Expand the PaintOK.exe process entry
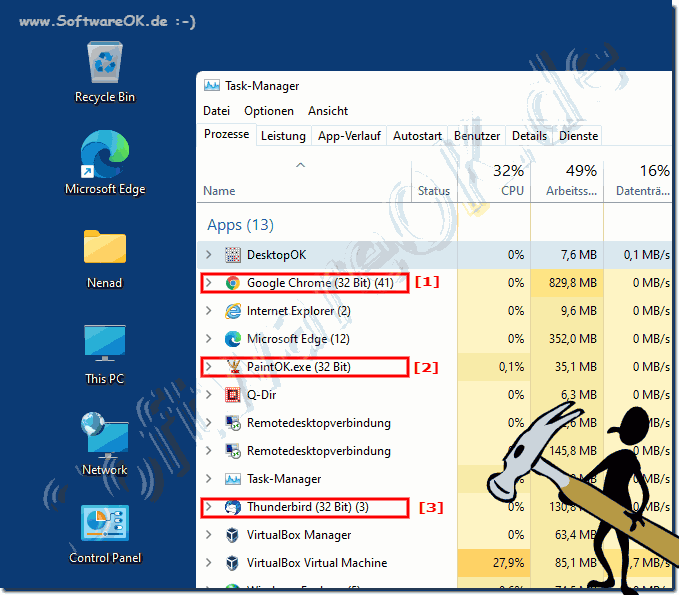The image size is (679, 595). [209, 367]
